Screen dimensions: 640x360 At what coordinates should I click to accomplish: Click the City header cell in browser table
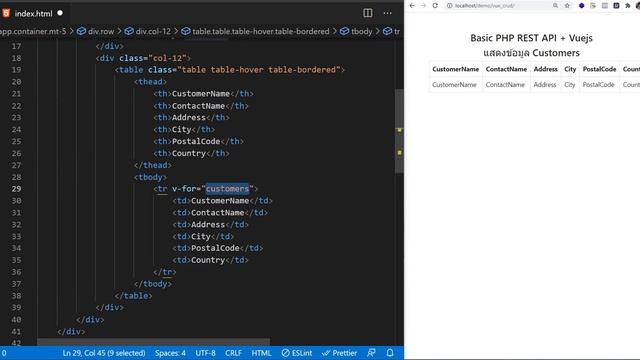[570, 69]
